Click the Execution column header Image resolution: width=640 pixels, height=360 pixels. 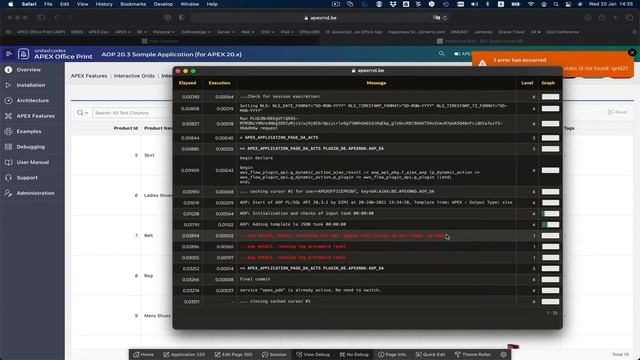click(219, 83)
